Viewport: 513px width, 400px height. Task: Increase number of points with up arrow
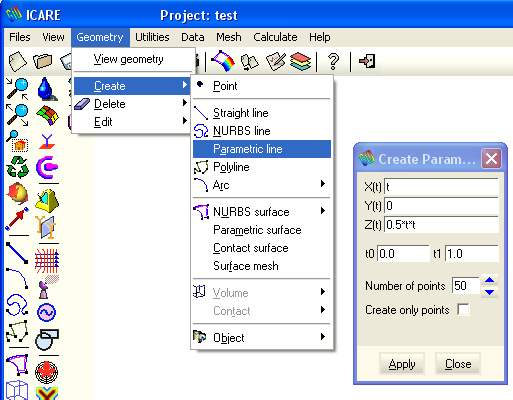coord(489,280)
